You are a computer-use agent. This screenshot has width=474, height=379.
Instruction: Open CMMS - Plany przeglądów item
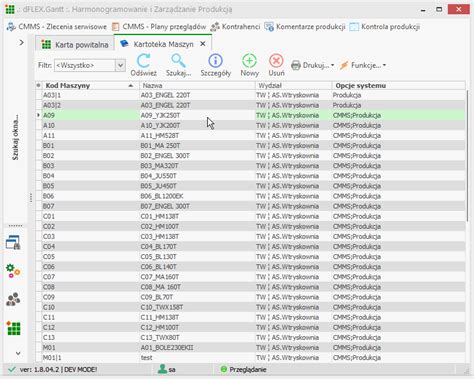point(159,27)
